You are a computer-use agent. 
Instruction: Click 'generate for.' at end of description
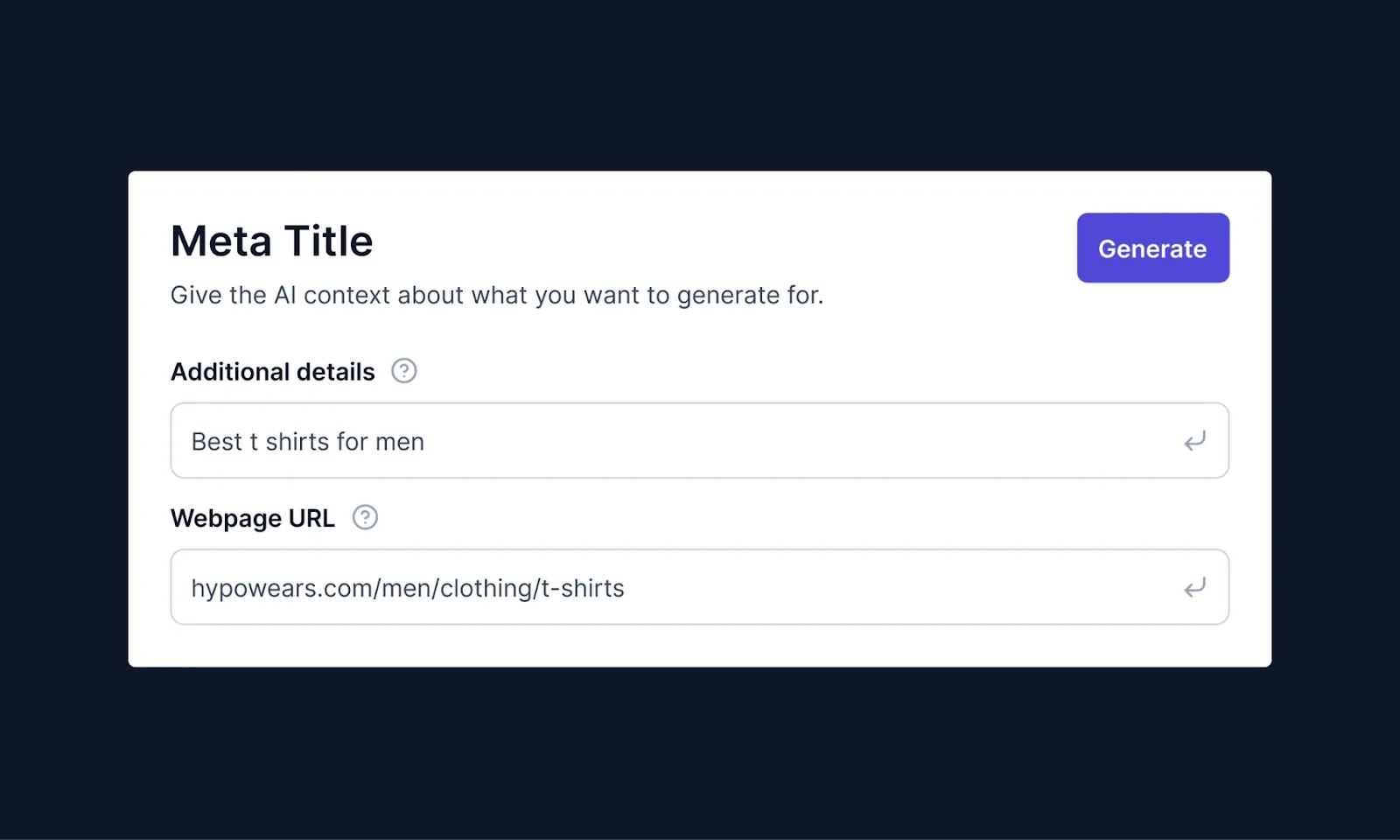[750, 296]
